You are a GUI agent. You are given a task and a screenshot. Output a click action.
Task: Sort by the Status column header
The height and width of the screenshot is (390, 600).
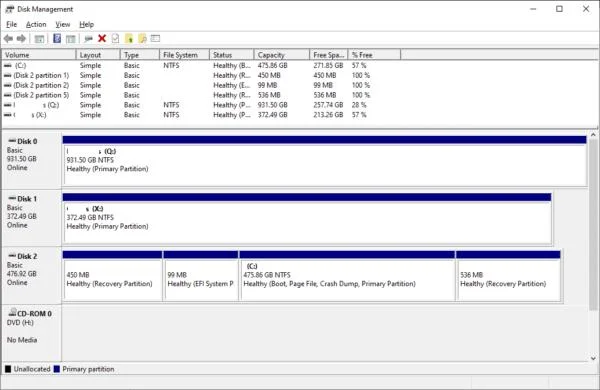tap(232, 55)
